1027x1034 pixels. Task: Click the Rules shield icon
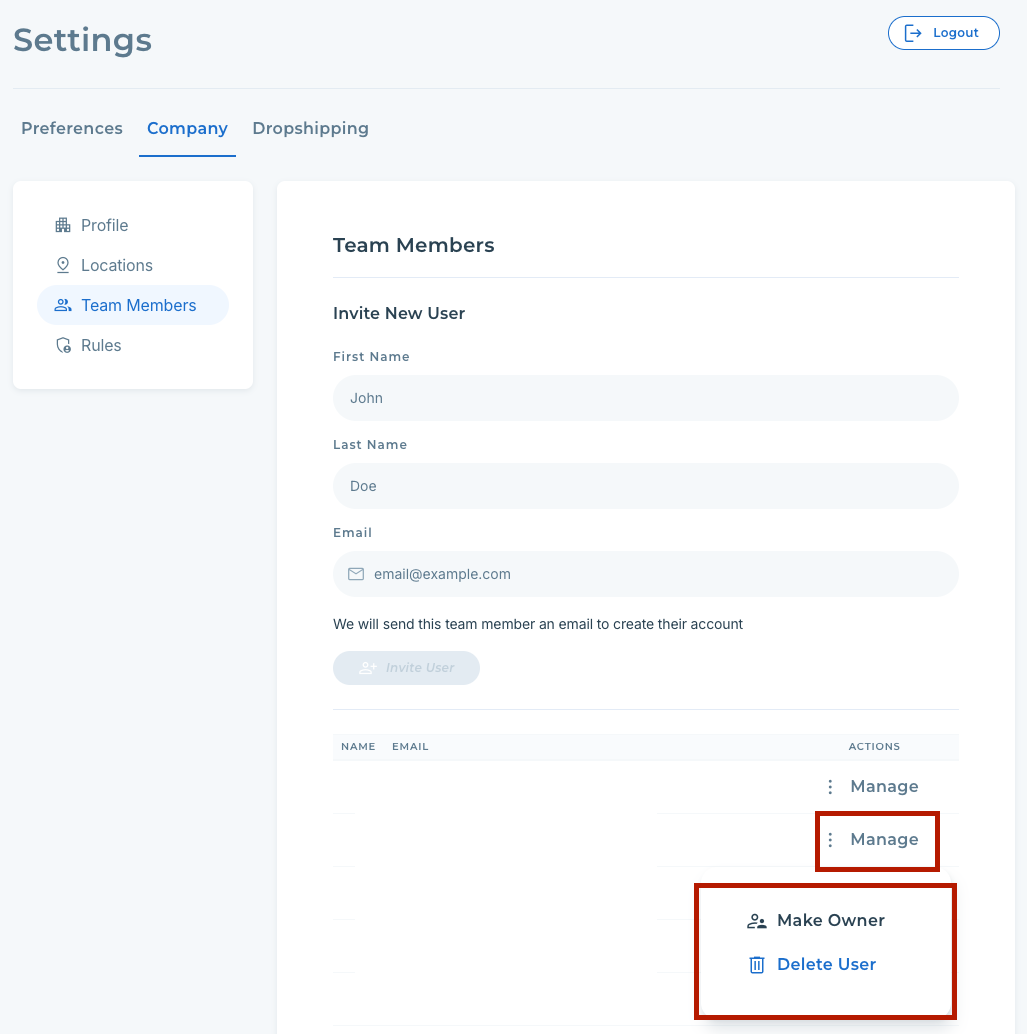(63, 345)
